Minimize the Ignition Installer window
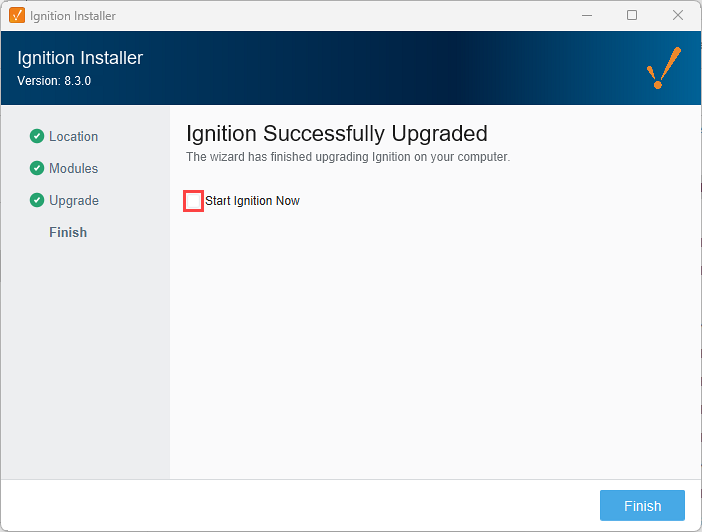This screenshot has height=532, width=702. click(x=587, y=16)
